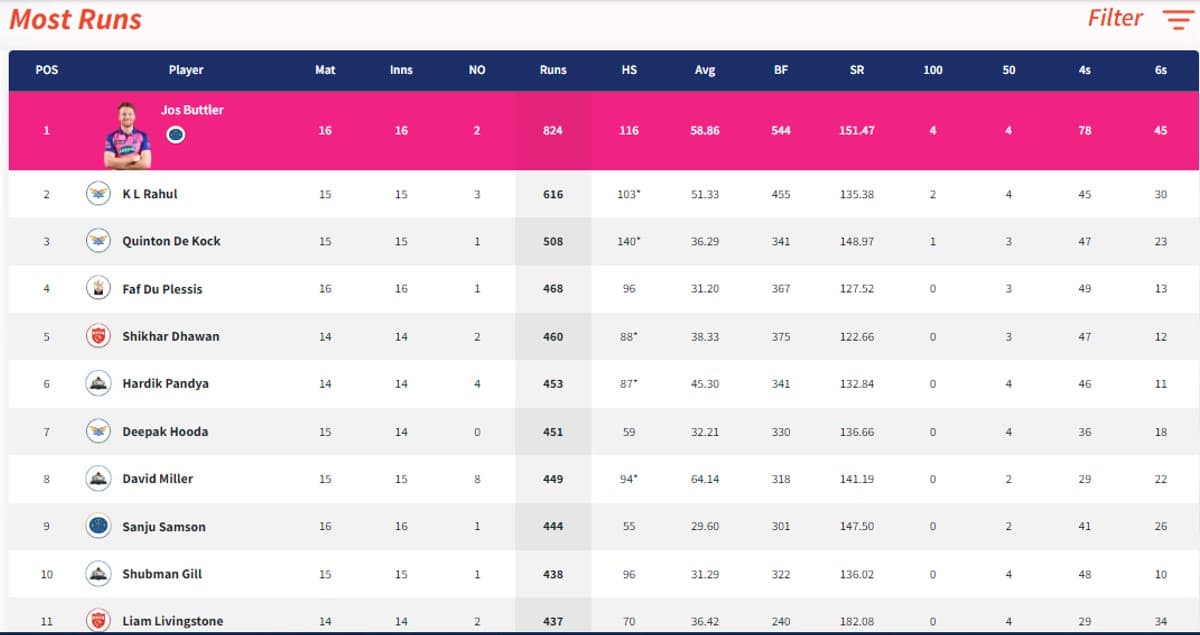Click Hardik Pandya's team logo

(98, 383)
